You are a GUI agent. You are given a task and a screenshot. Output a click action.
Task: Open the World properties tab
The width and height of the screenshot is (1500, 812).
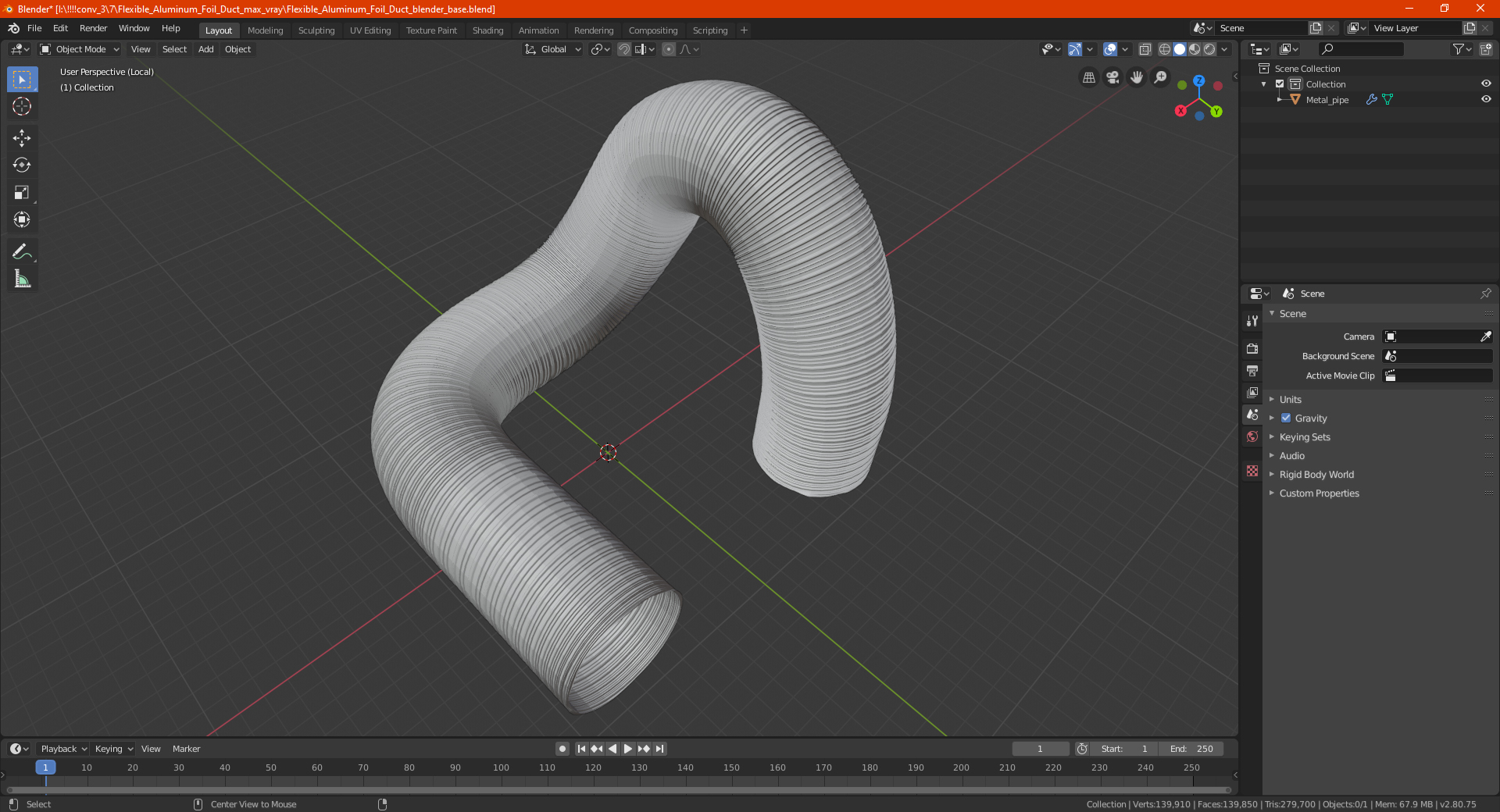[1252, 436]
